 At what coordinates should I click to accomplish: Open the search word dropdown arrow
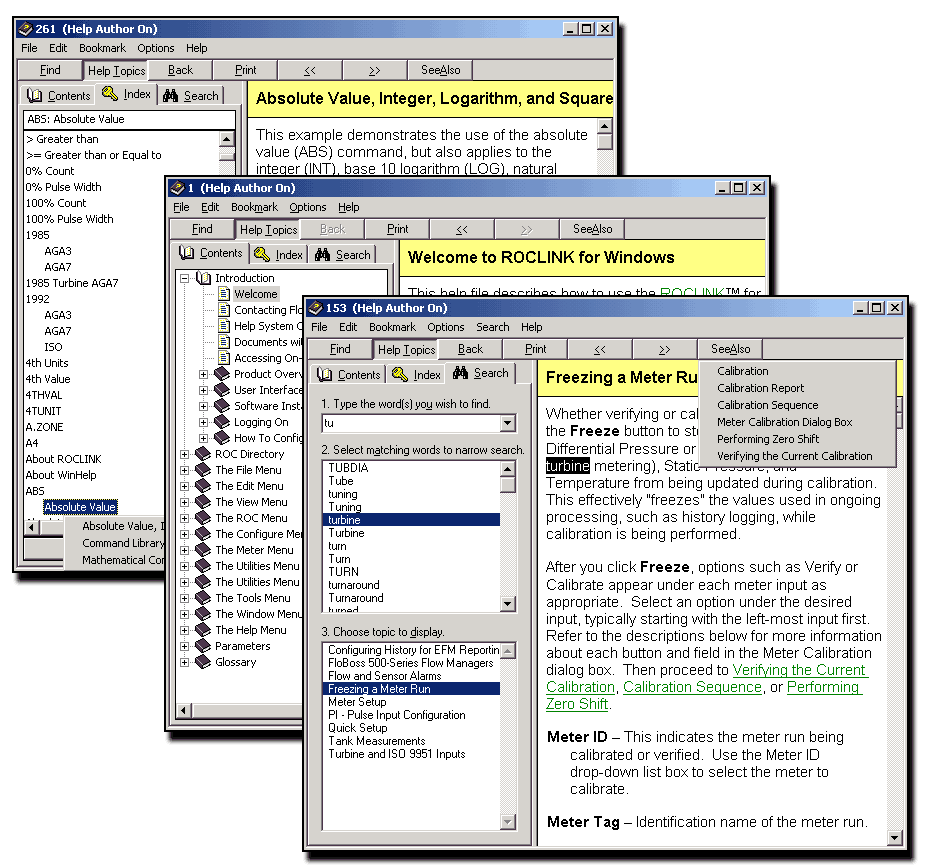507,423
